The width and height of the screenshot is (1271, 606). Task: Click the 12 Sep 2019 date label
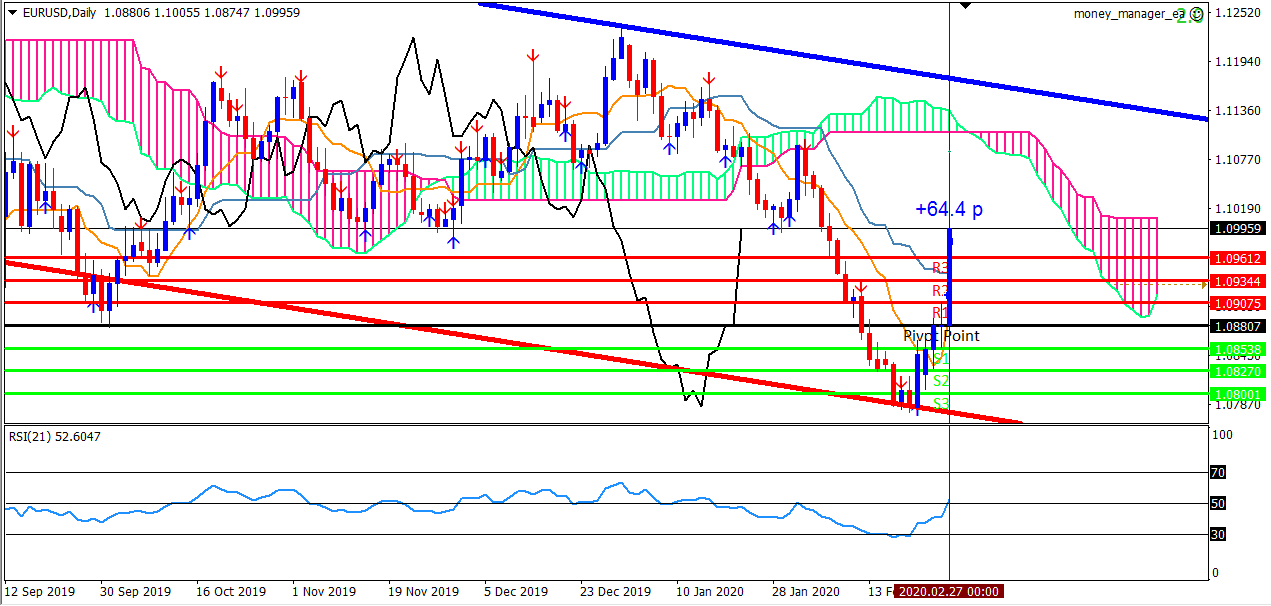(38, 591)
